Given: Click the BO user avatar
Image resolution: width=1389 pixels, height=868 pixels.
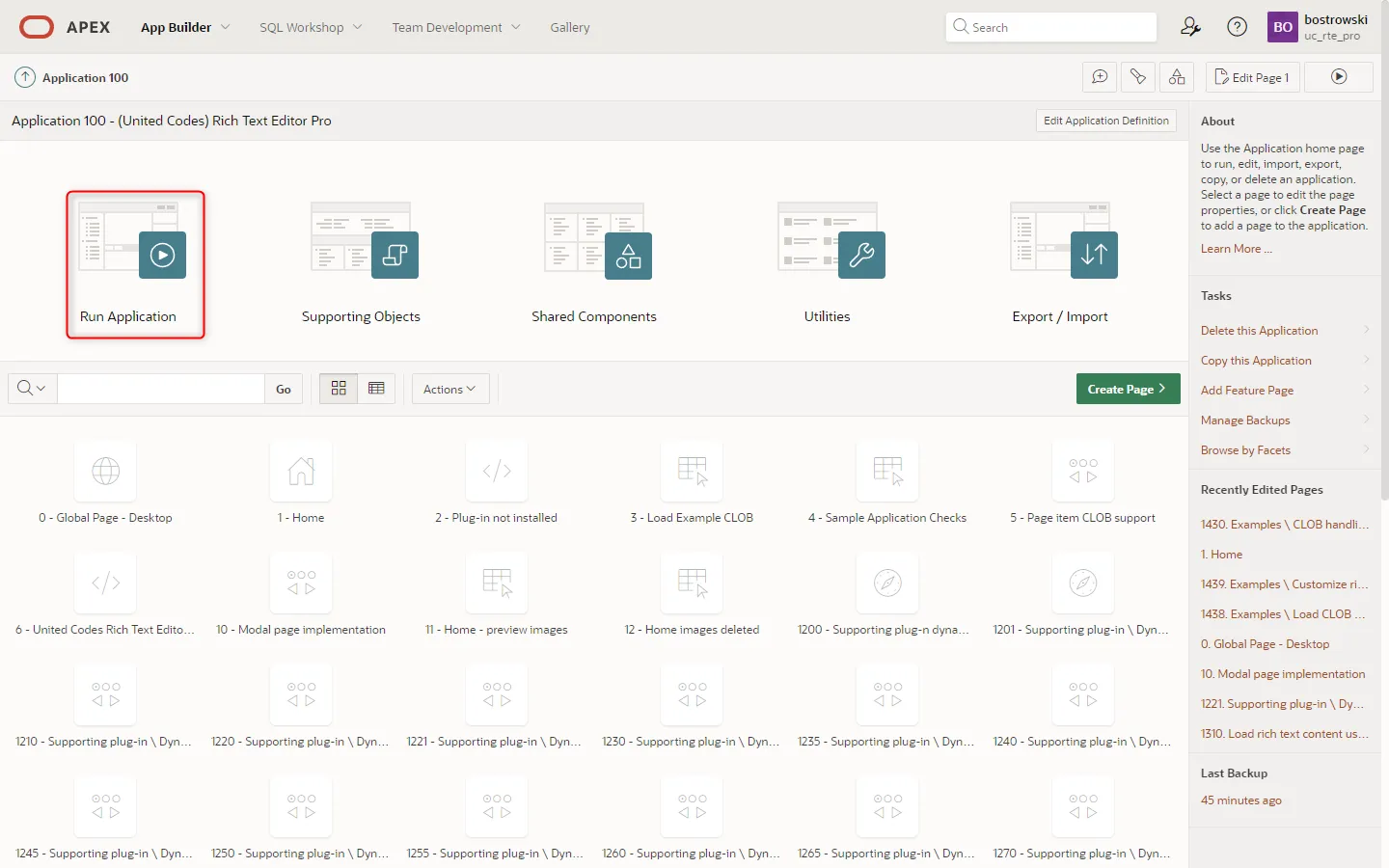Looking at the screenshot, I should [1282, 27].
